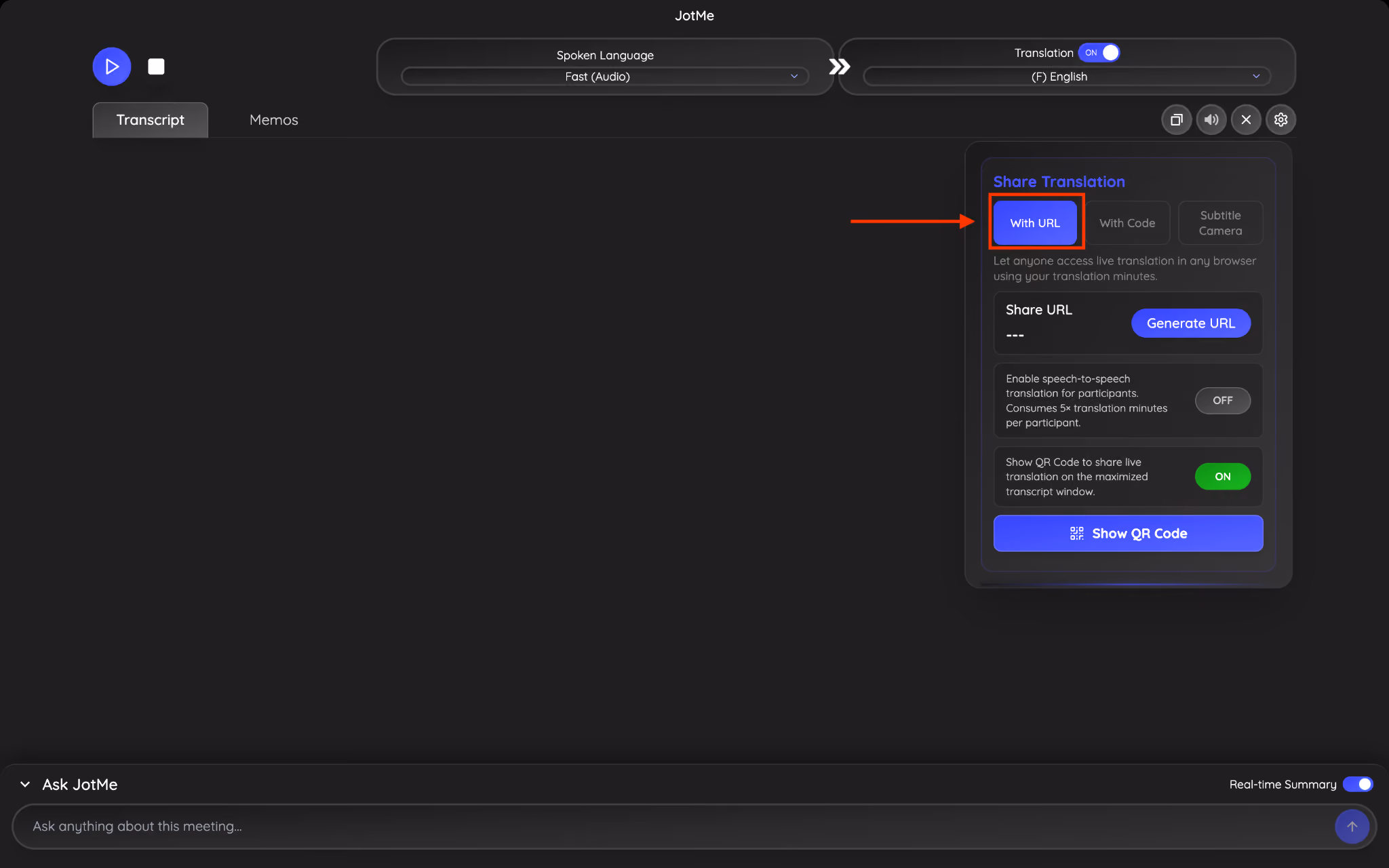Select the With URL sharing tab
Image resolution: width=1389 pixels, height=868 pixels.
[x=1035, y=223]
